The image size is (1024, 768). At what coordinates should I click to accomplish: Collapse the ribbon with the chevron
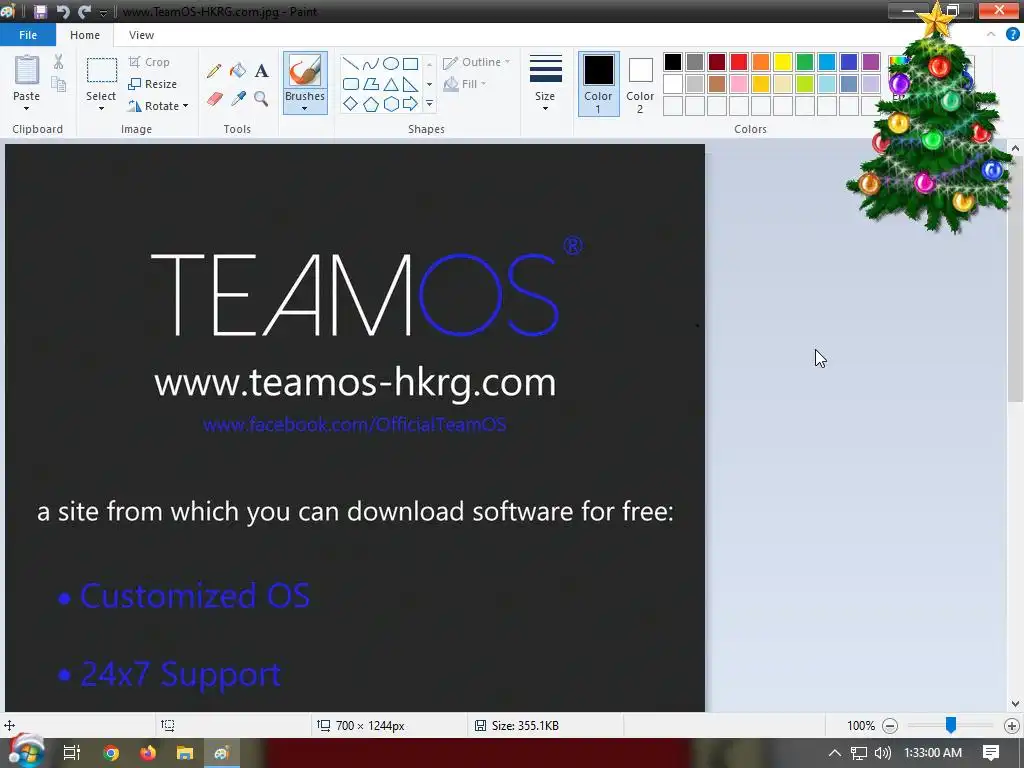click(991, 35)
